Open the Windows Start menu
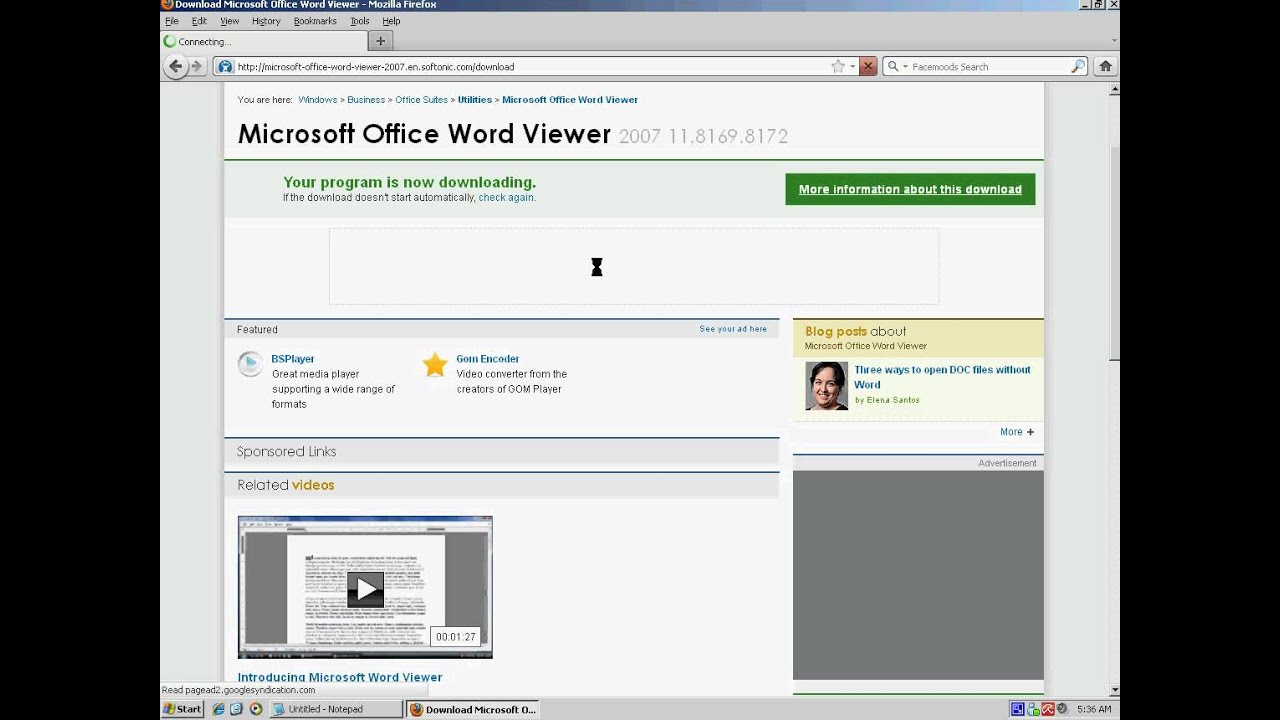1280x720 pixels. pos(182,709)
